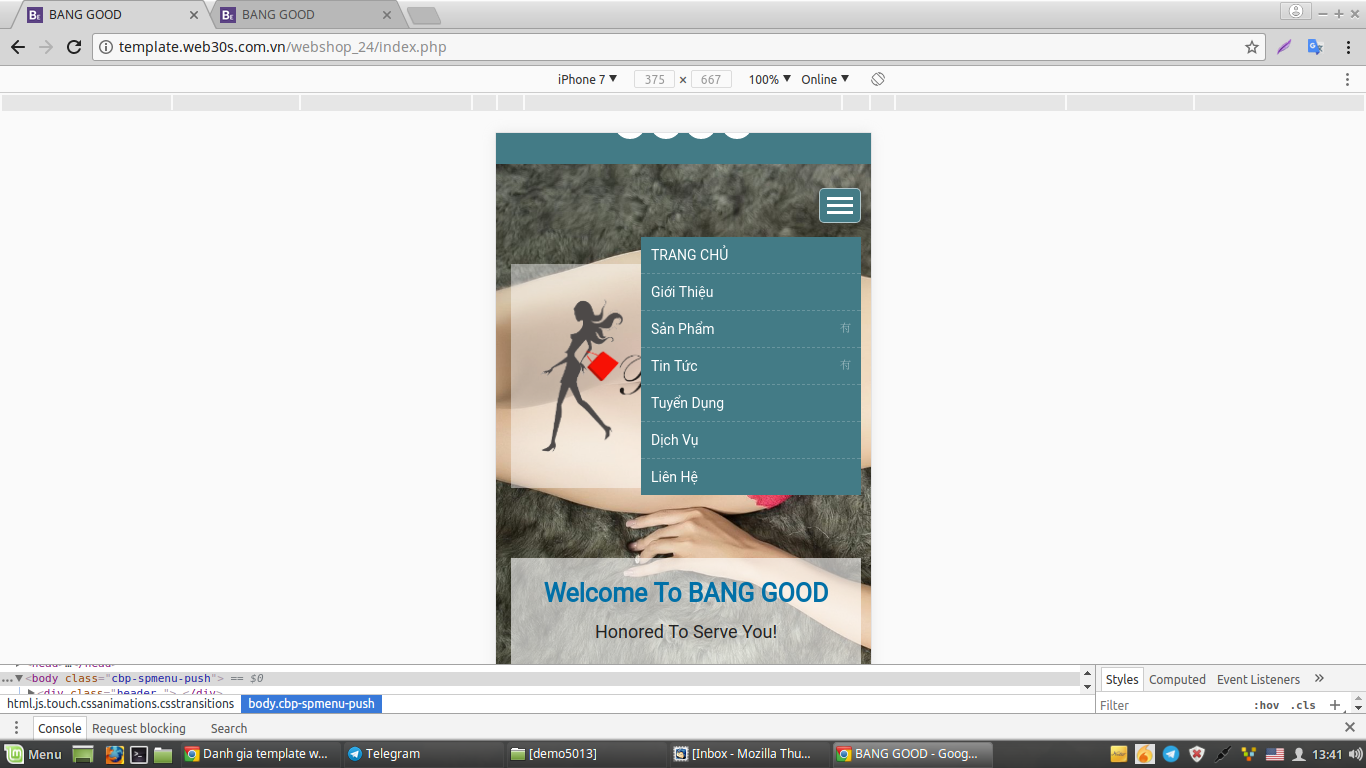Switch to the Inbox Mozilla Thunderbird taskbar window
1366x768 pixels.
748,754
